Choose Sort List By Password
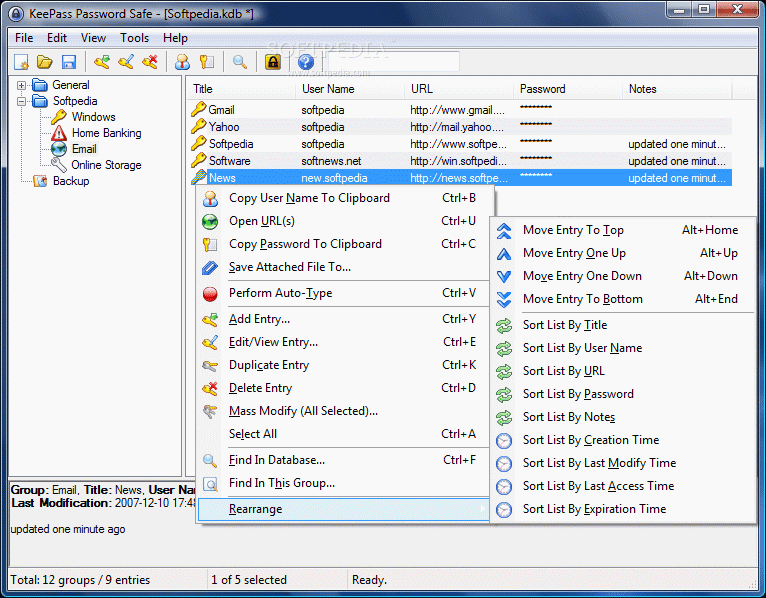 tap(623, 394)
